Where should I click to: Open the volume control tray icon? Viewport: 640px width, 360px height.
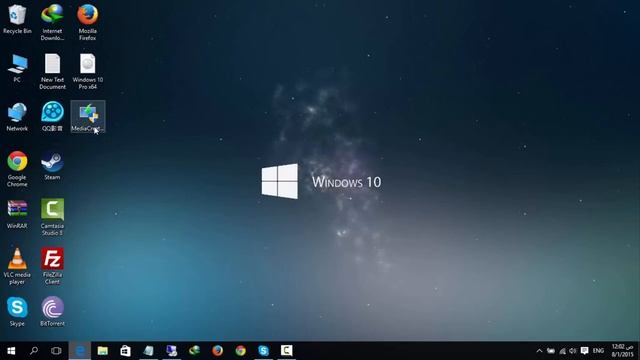(573, 351)
